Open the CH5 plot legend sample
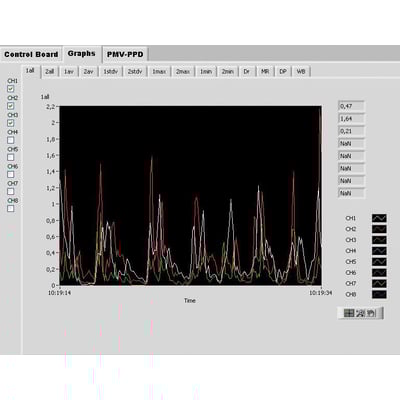The image size is (400, 400). coord(379,262)
